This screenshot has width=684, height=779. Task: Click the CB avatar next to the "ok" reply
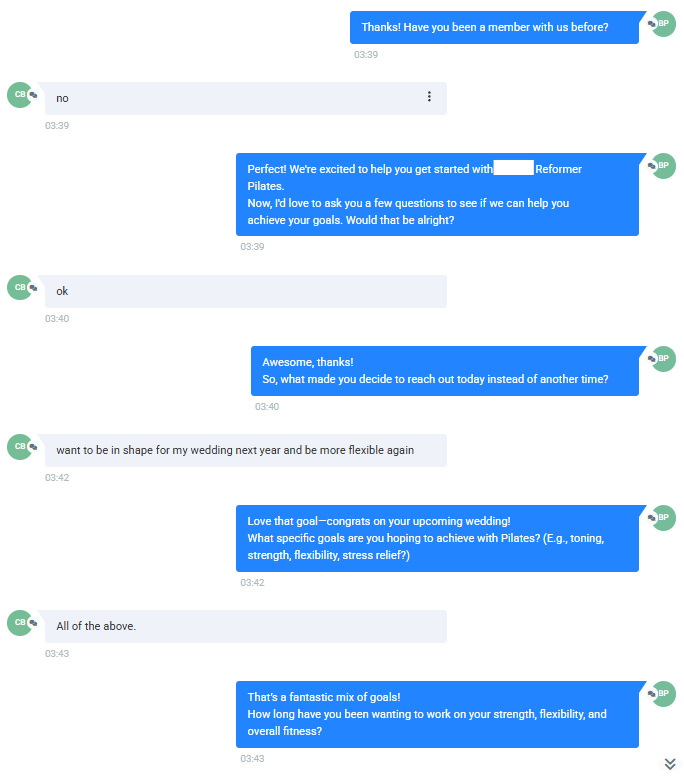point(19,287)
